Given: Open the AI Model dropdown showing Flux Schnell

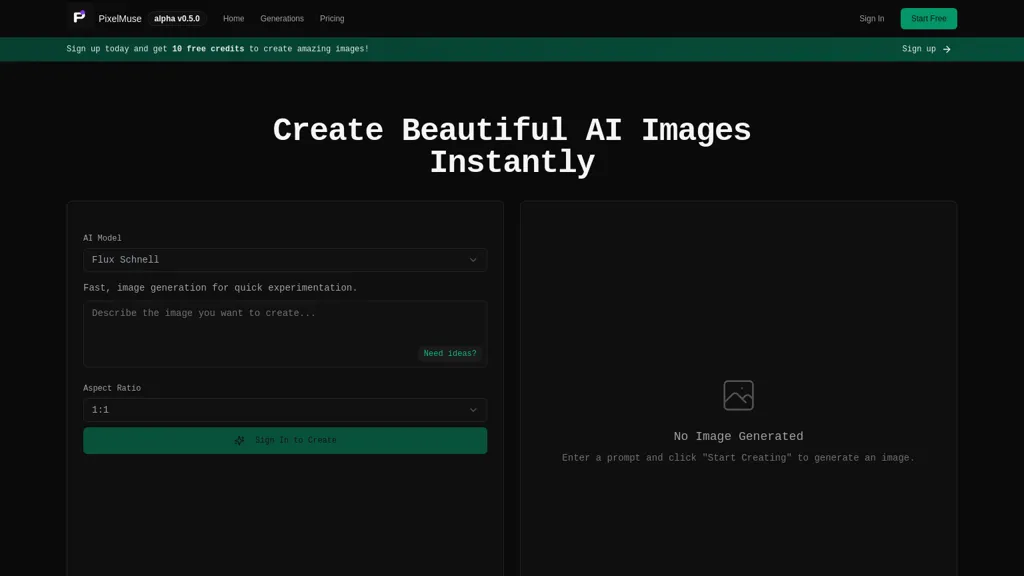Looking at the screenshot, I should [x=285, y=260].
